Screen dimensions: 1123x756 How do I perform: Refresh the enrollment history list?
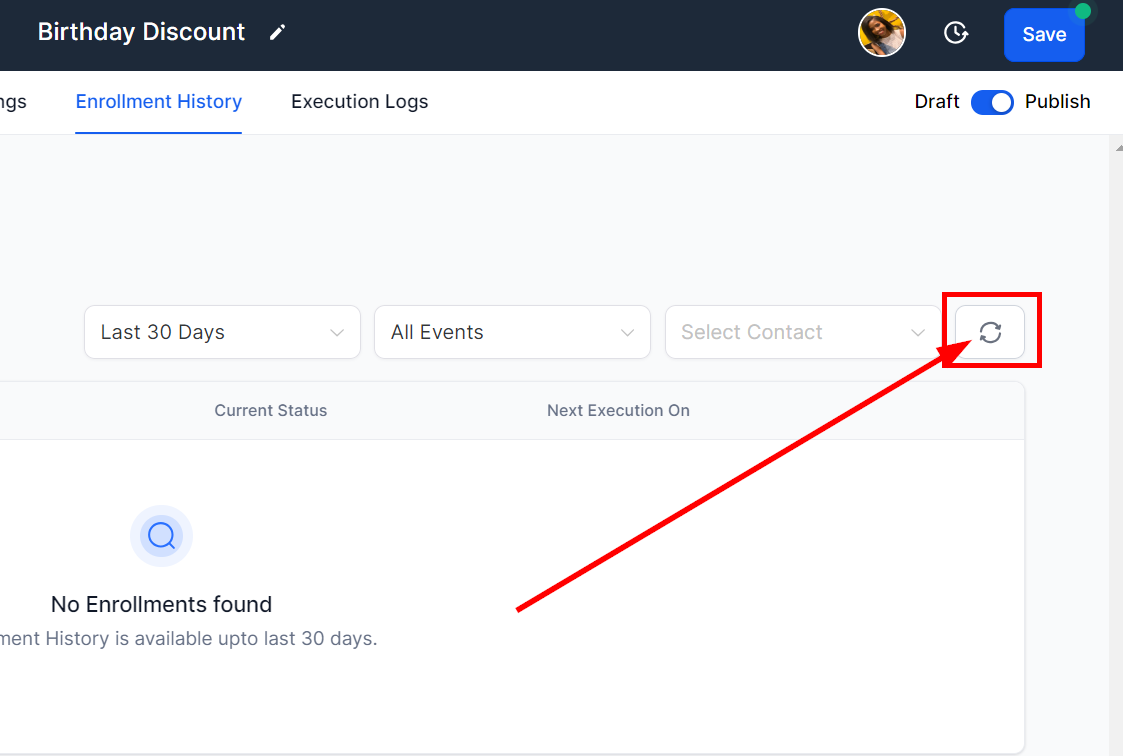click(x=990, y=332)
